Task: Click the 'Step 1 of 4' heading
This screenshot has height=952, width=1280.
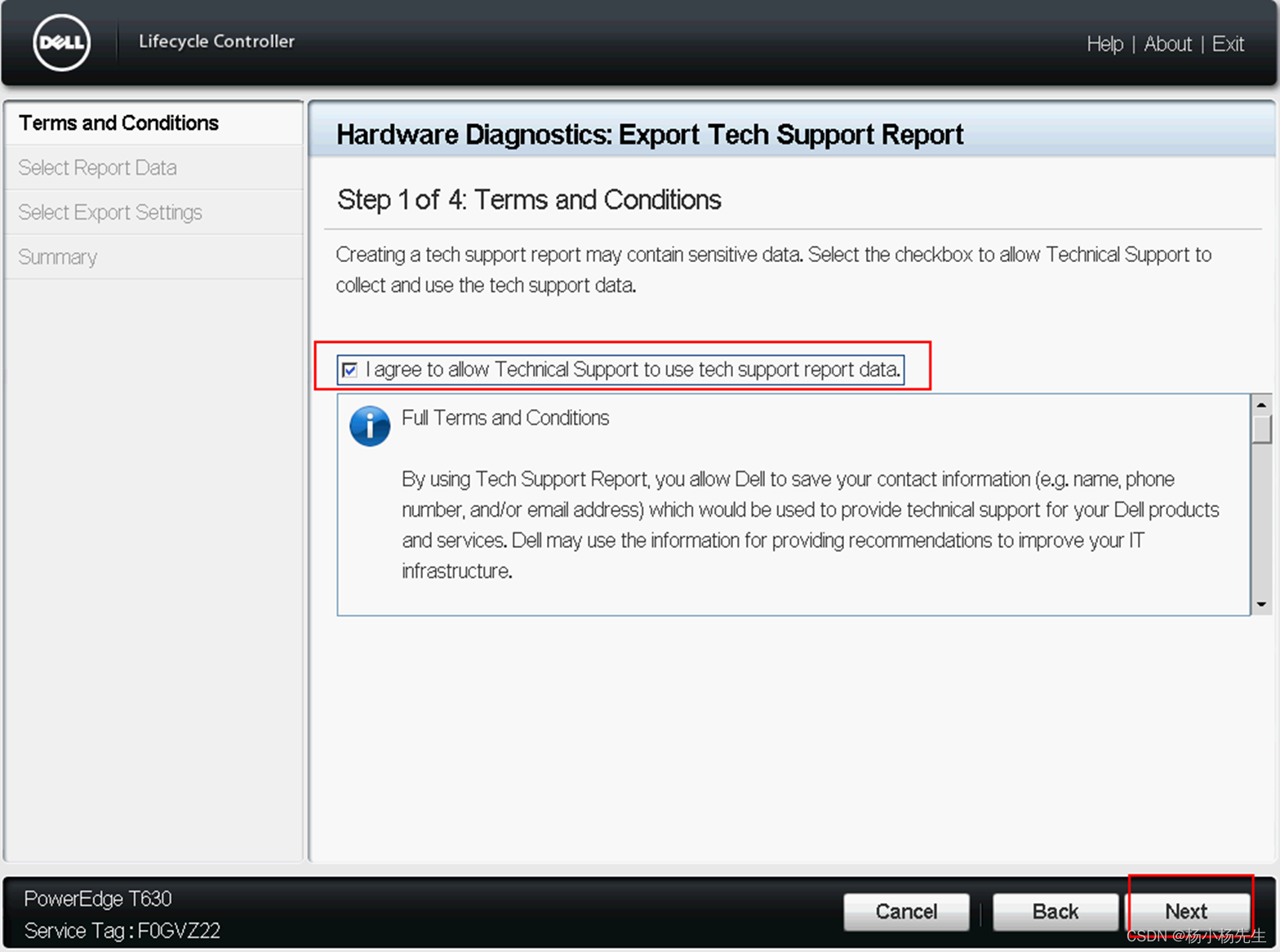Action: pos(529,200)
